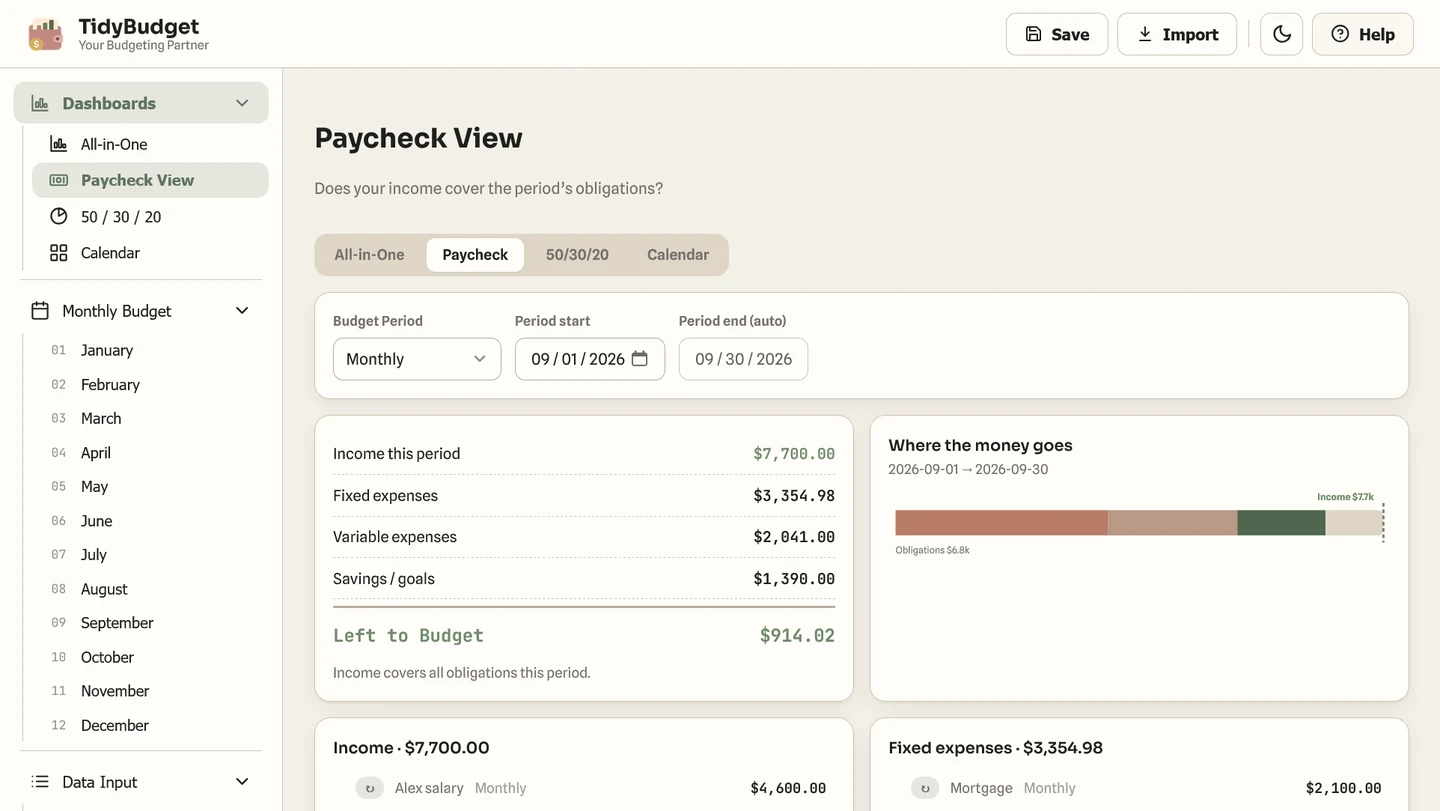
Task: Click the TidyBudget wallet logo icon
Action: tap(45, 34)
